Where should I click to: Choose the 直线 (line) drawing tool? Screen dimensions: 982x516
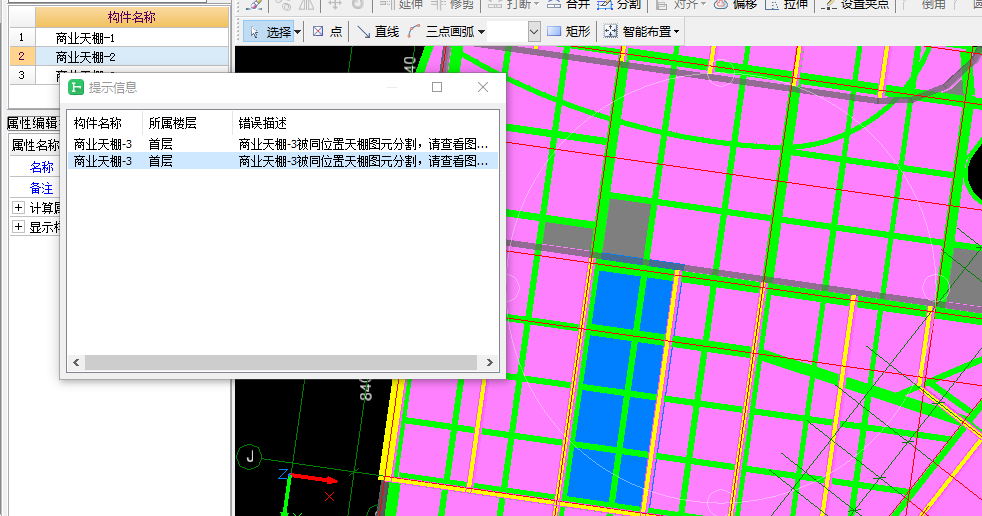coord(378,31)
